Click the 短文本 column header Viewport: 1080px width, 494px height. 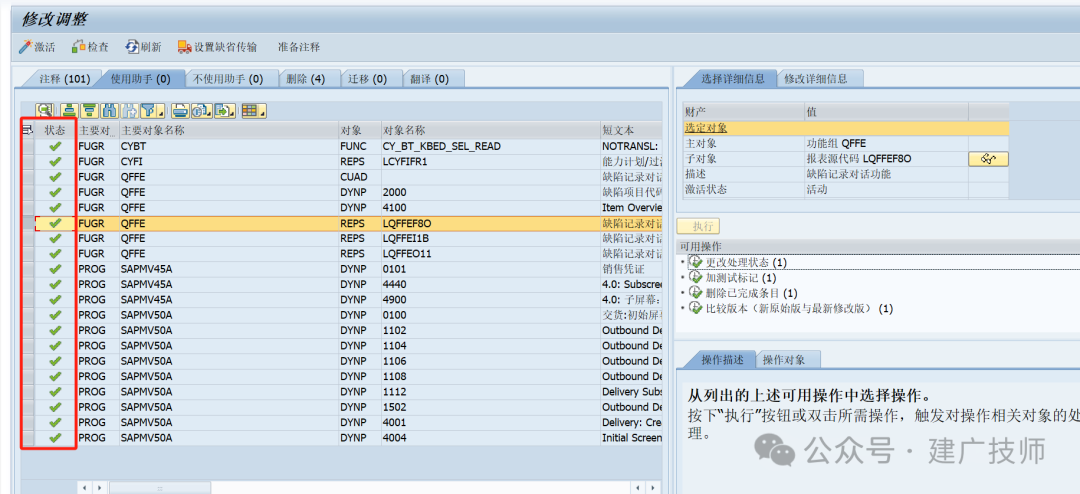coord(631,130)
